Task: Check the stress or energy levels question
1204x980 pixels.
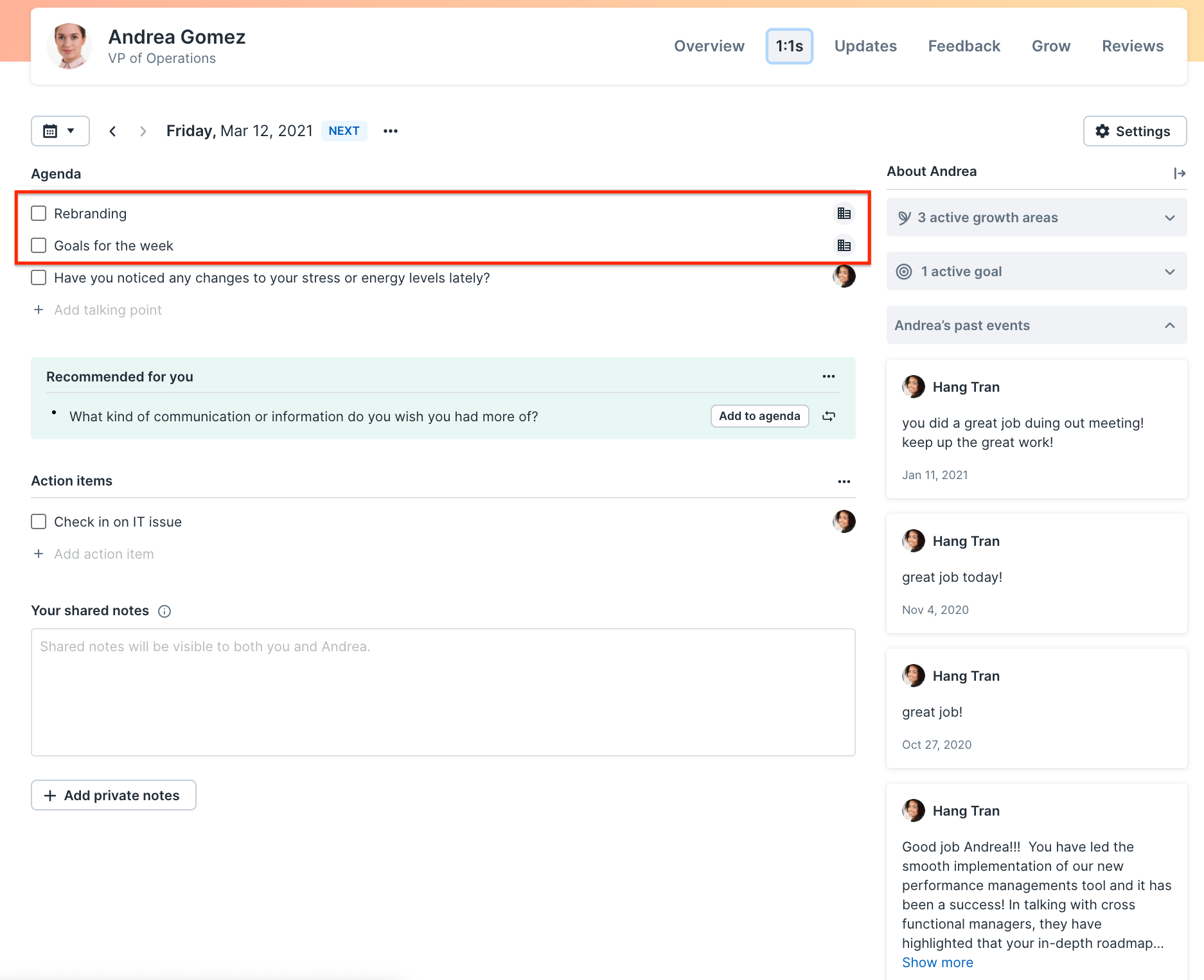Action: pyautogui.click(x=39, y=277)
